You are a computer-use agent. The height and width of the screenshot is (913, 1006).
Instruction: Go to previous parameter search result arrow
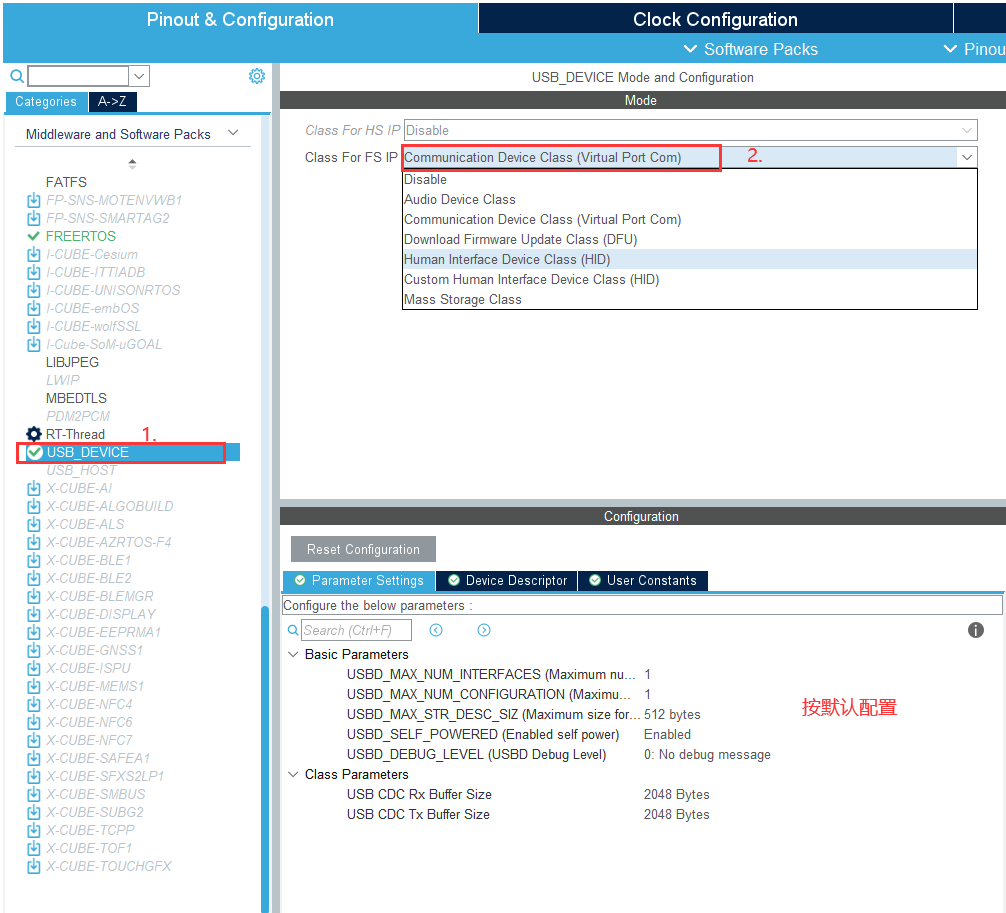pyautogui.click(x=436, y=630)
